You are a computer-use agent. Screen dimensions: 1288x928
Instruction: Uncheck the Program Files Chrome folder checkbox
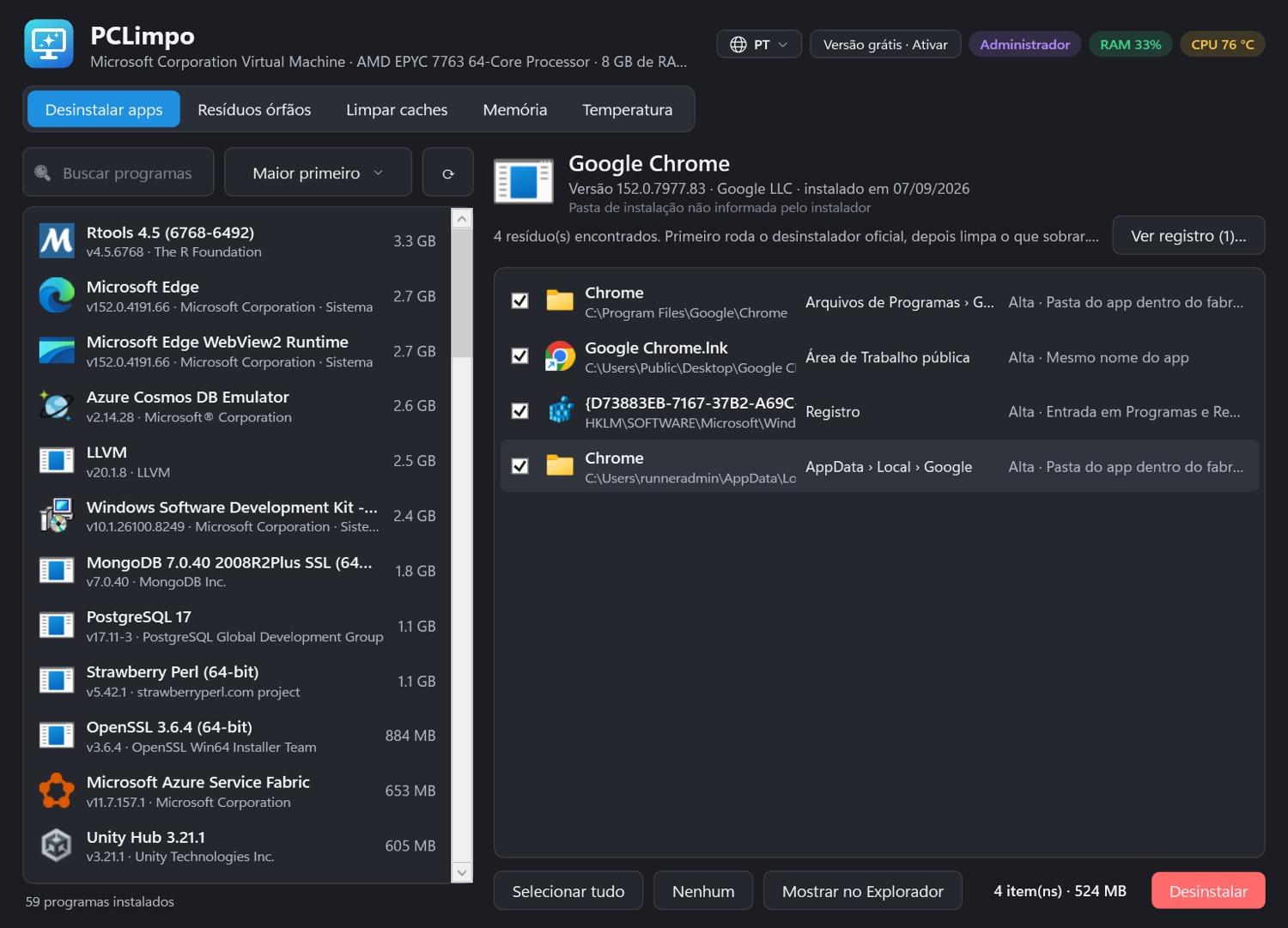[x=519, y=301]
